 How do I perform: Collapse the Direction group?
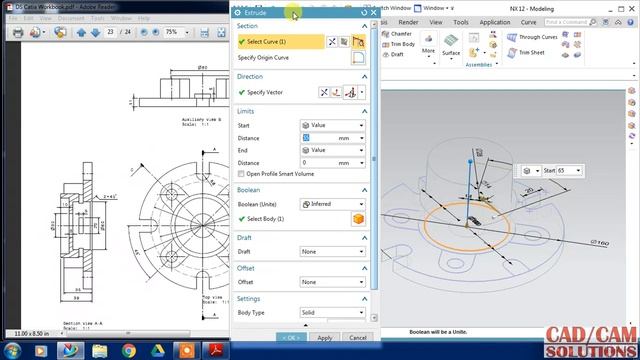364,77
